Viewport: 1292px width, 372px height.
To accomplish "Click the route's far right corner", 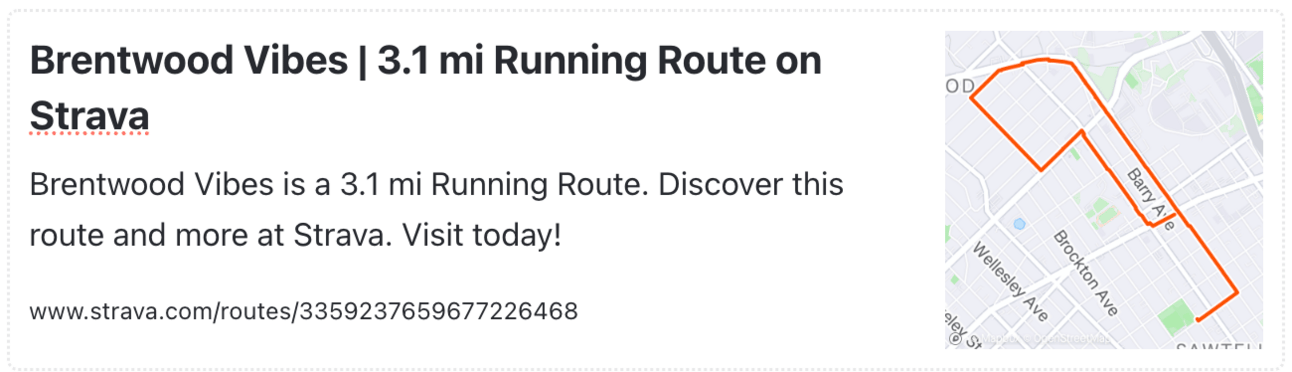I will click(1237, 293).
